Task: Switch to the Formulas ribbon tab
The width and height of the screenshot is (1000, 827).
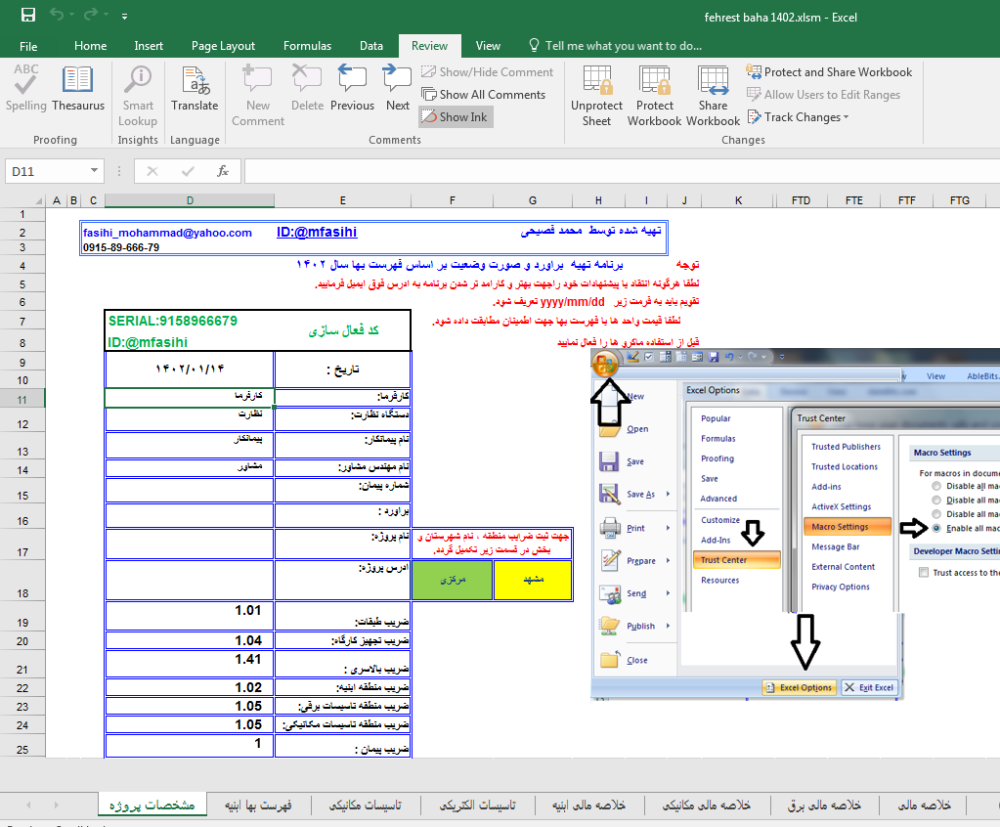Action: tap(307, 45)
